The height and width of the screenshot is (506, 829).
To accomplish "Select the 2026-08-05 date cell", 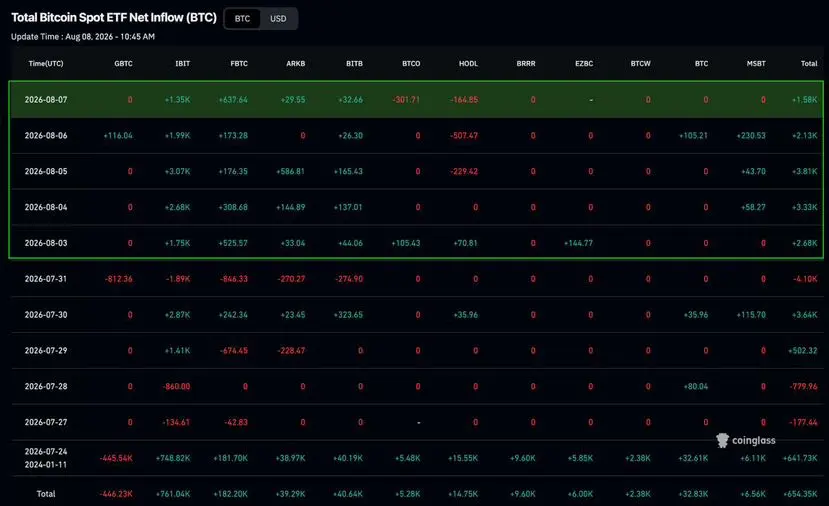I will tap(46, 171).
